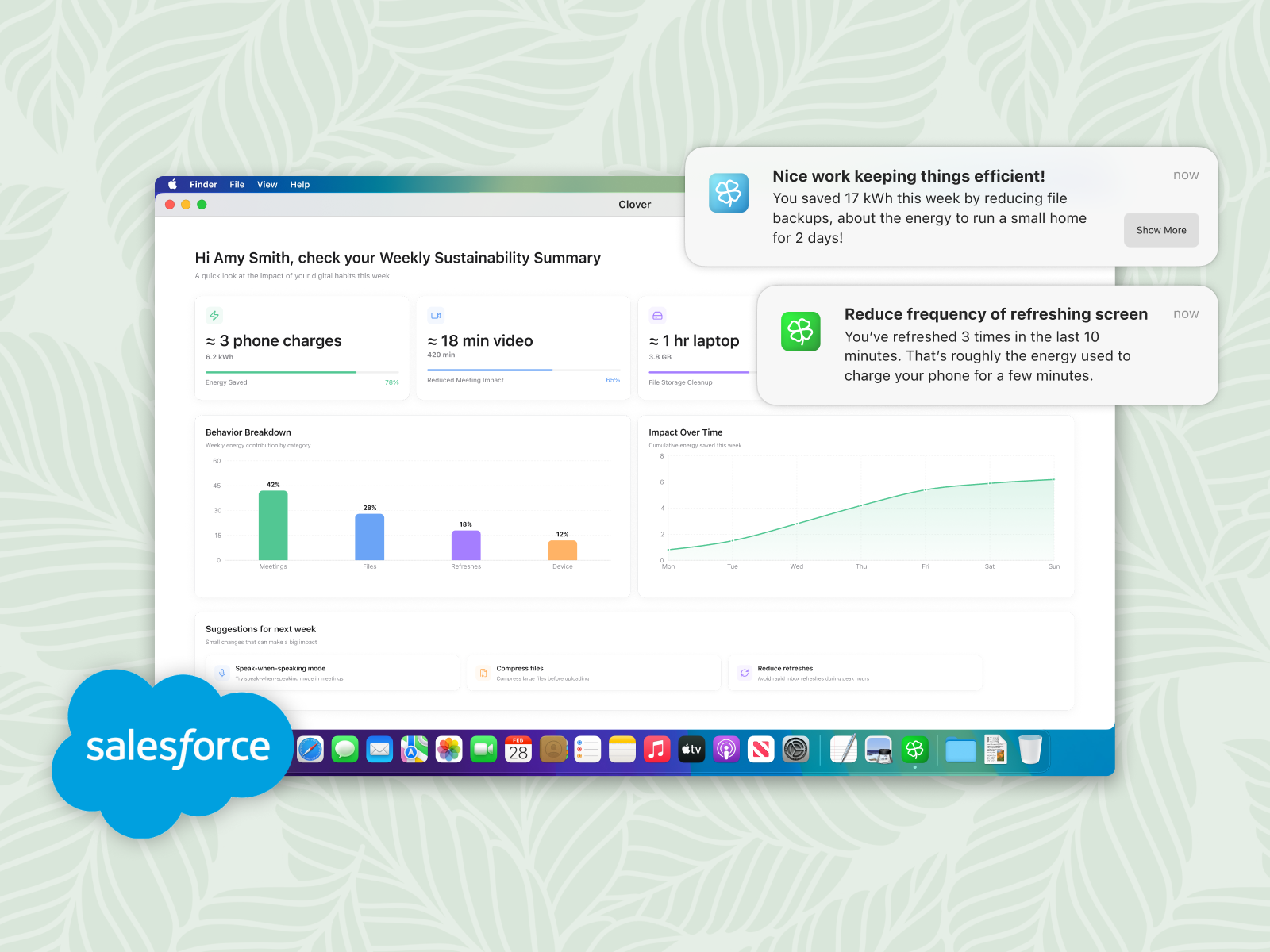Click the '65%' meeting impact percentage
This screenshot has height=952, width=1270.
[x=613, y=380]
